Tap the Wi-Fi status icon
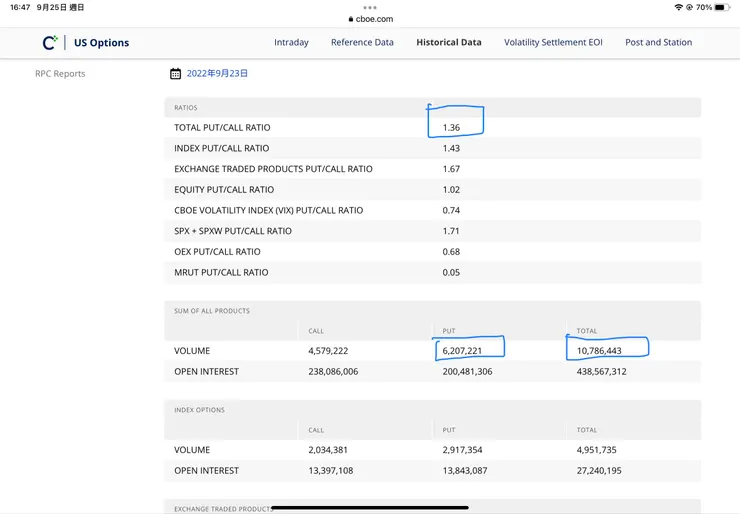Screen dimensions: 740x514 click(679, 7)
